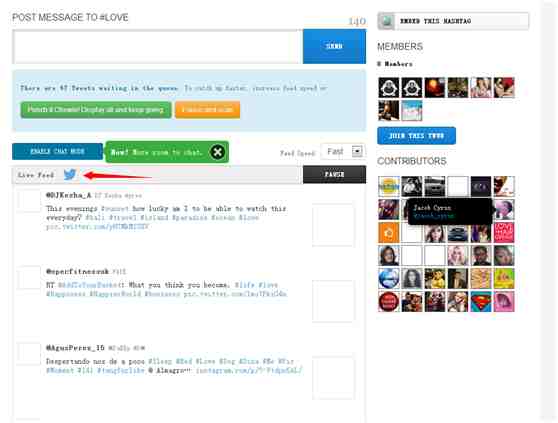Click the pink shell-like contributor avatar
The width and height of the screenshot is (558, 423).
pos(504,301)
